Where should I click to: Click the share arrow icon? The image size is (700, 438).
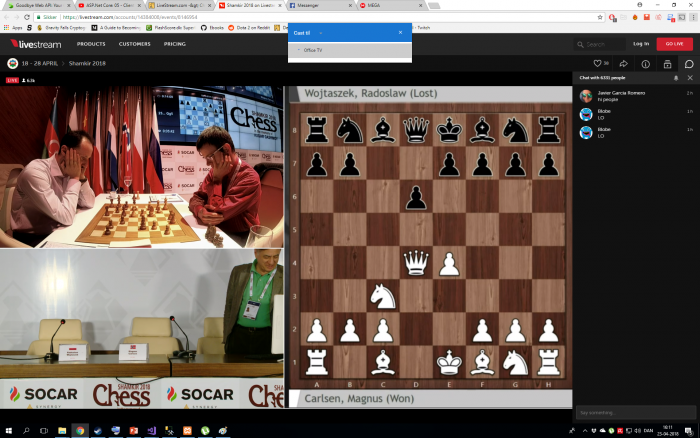[x=622, y=64]
